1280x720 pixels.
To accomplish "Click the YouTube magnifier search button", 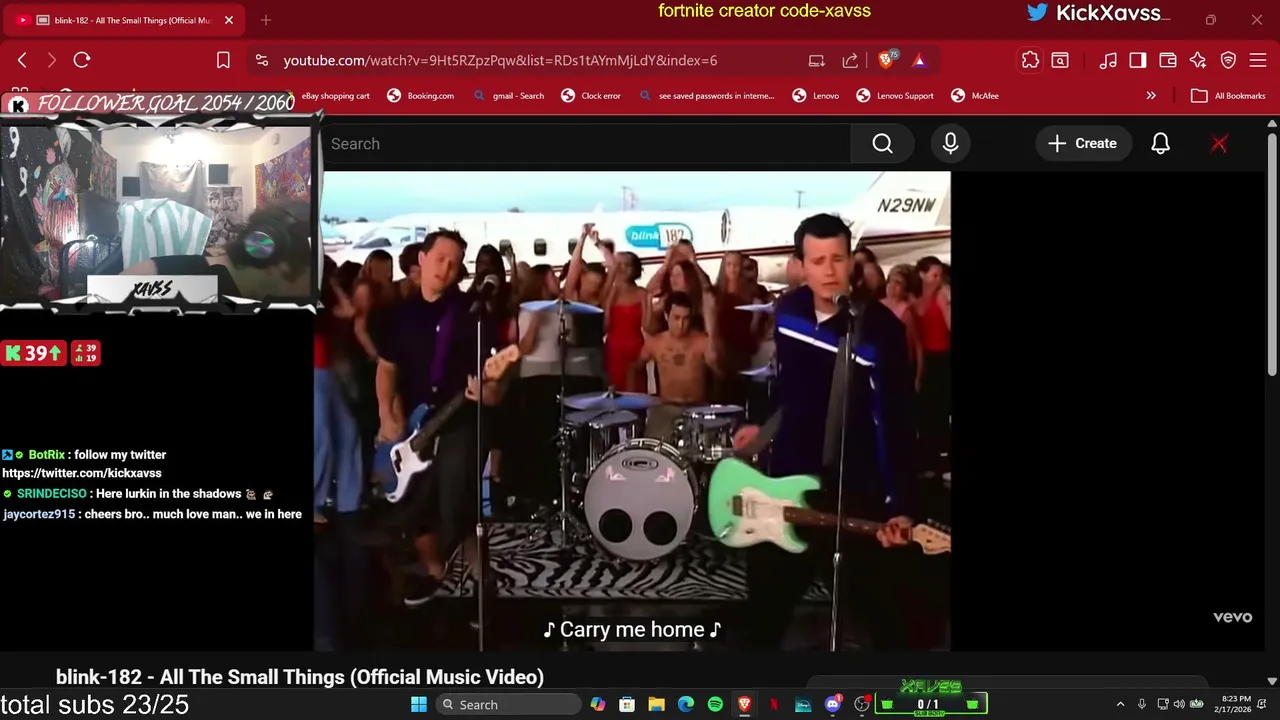I will click(x=882, y=143).
